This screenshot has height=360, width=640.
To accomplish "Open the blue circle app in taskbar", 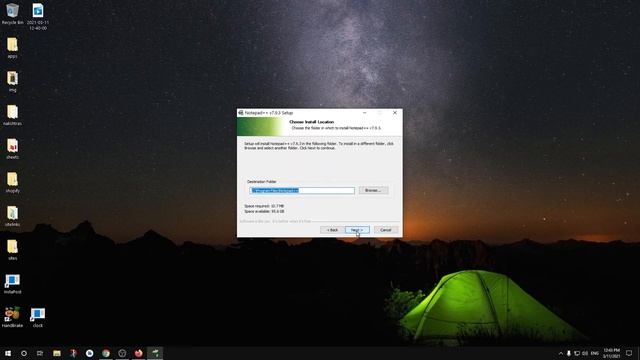I will tap(89, 353).
